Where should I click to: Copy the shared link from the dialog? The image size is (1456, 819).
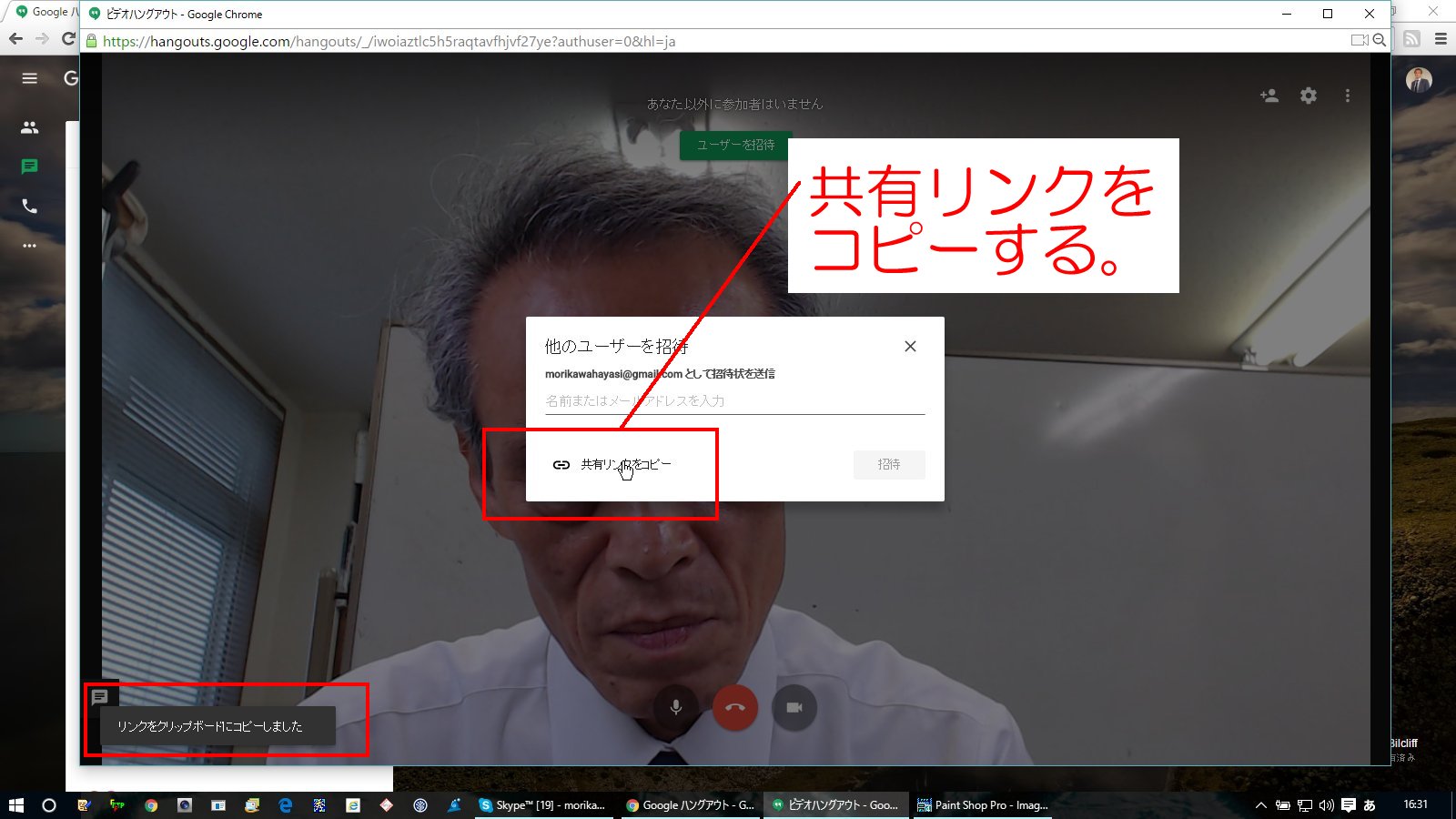pos(612,464)
